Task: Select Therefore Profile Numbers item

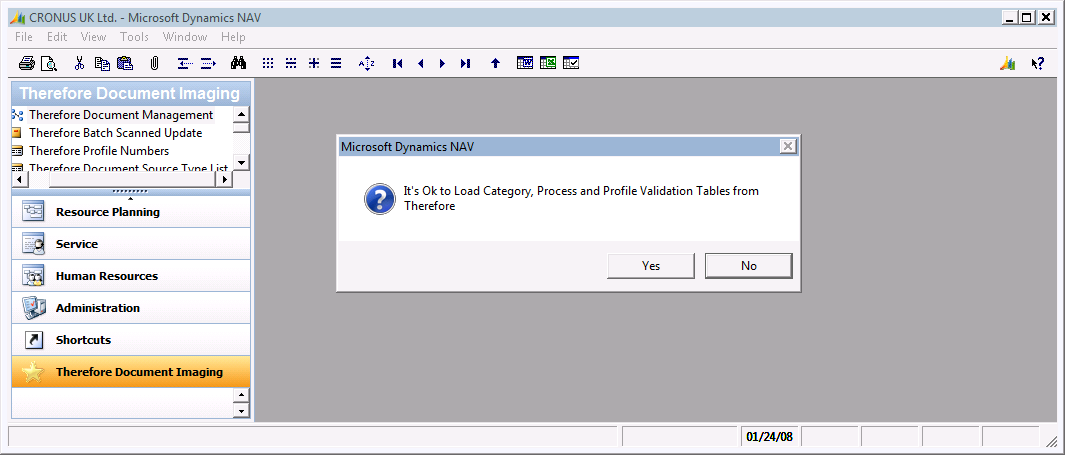Action: coord(99,150)
